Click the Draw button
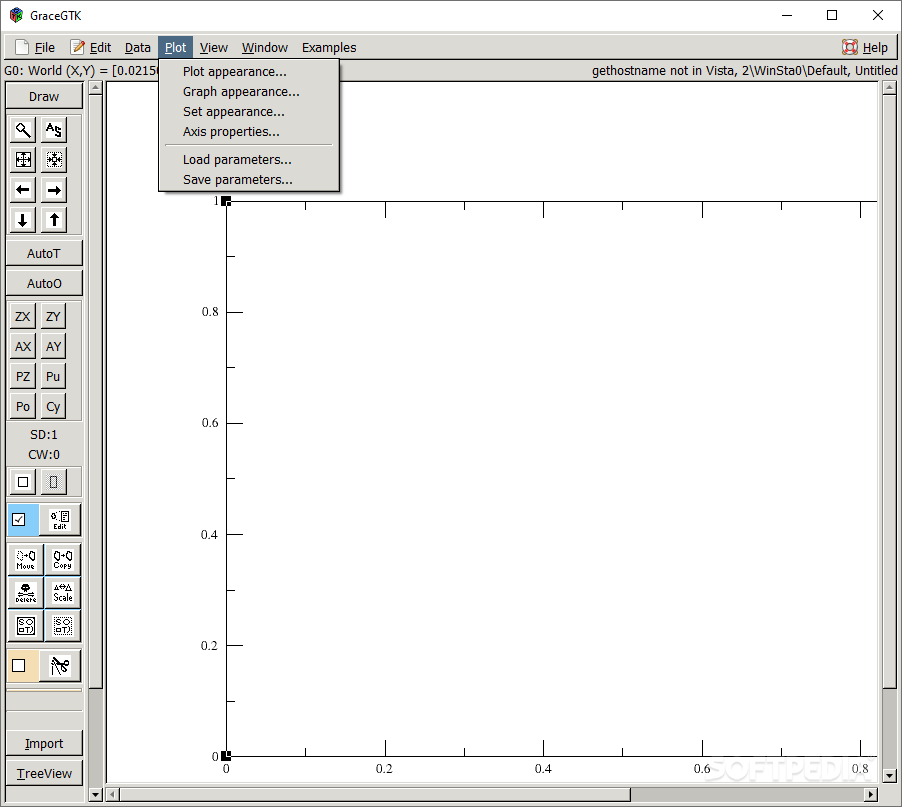Viewport: 902px width, 807px height. (44, 97)
